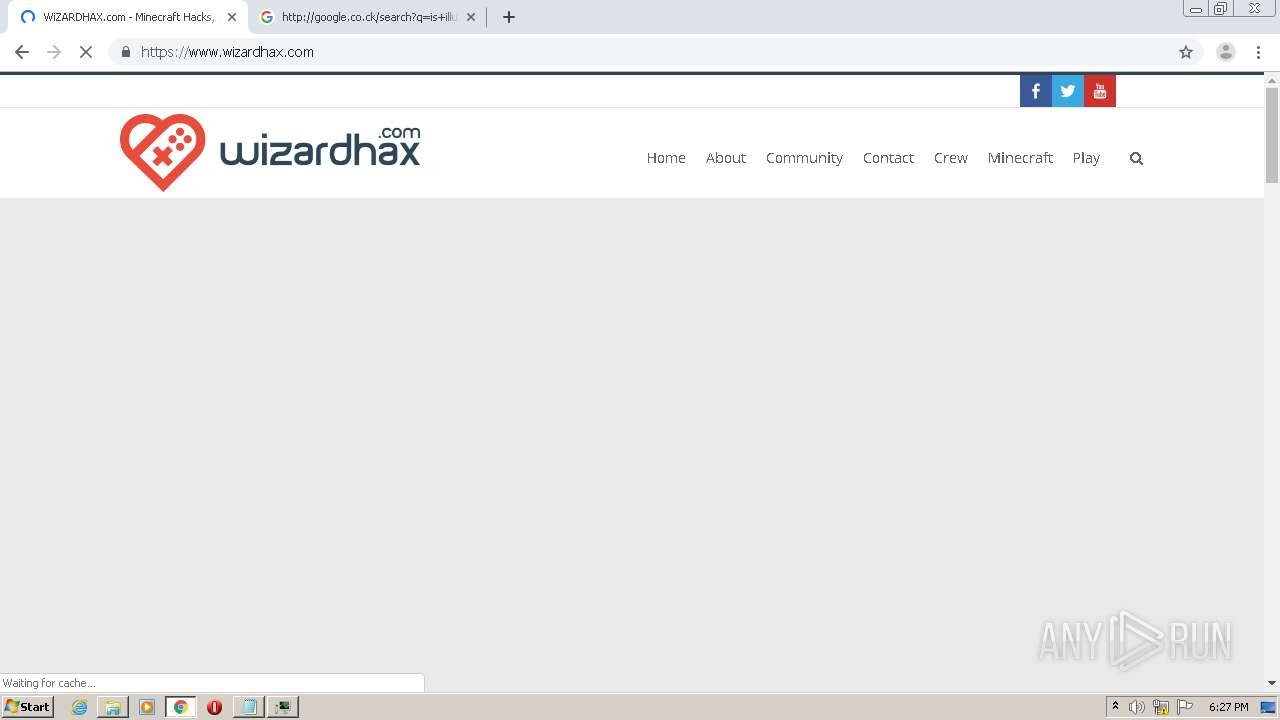Open the Minecraft menu item
Viewport: 1280px width, 720px height.
(x=1020, y=158)
